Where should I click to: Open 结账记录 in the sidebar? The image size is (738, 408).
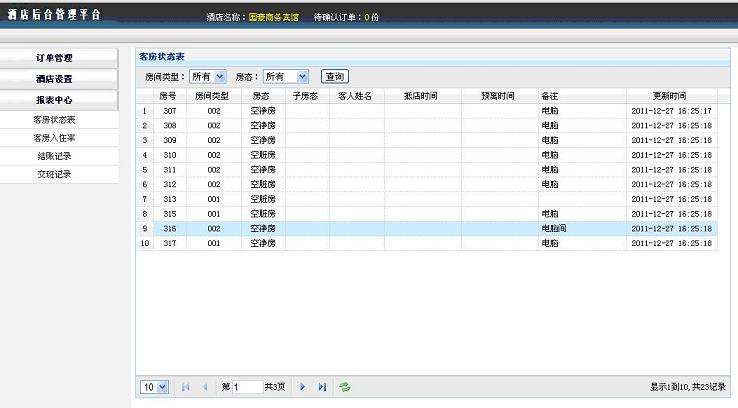pyautogui.click(x=54, y=156)
